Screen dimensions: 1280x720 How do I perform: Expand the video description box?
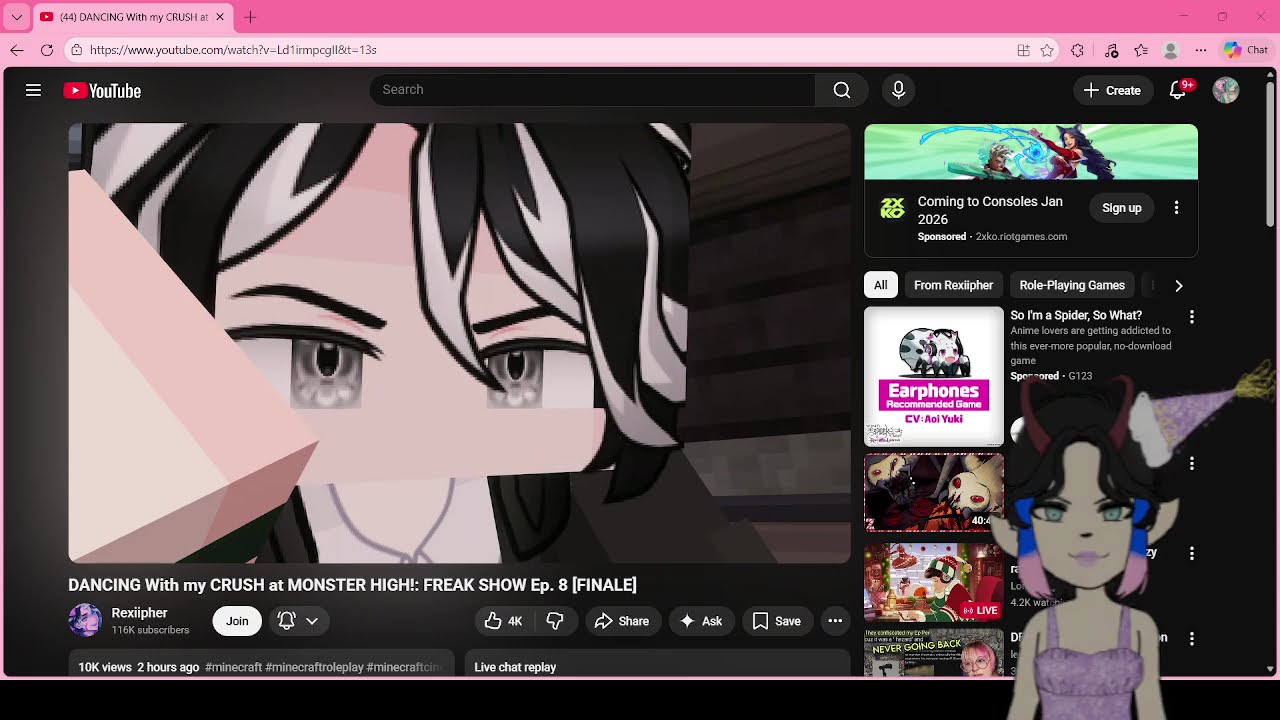click(x=261, y=665)
